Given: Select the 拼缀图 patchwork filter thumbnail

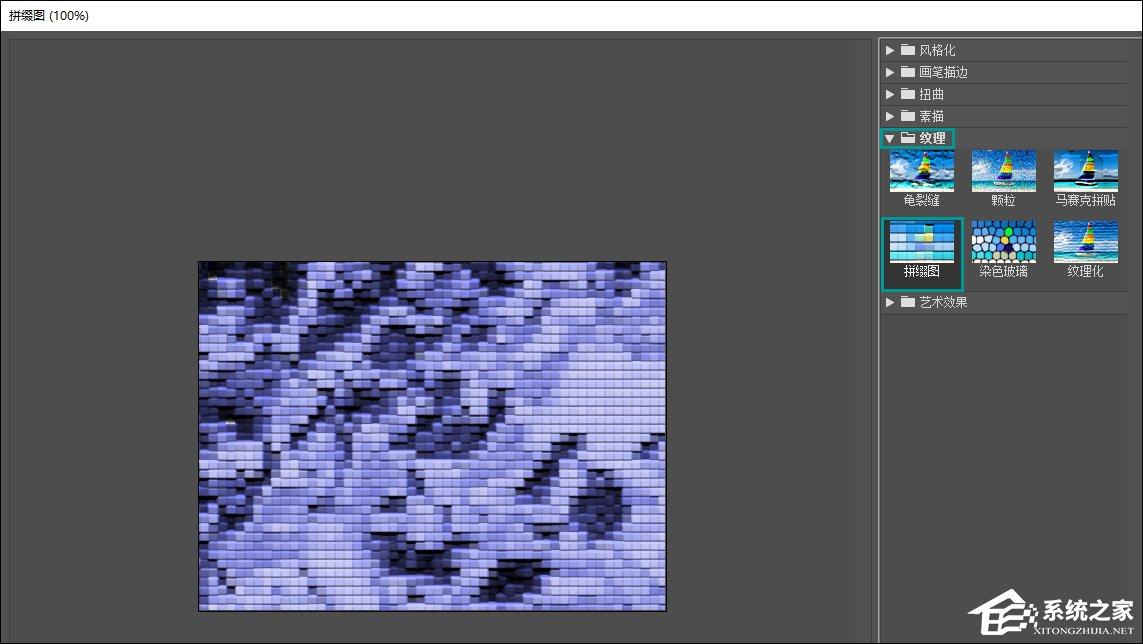Looking at the screenshot, I should (x=921, y=242).
